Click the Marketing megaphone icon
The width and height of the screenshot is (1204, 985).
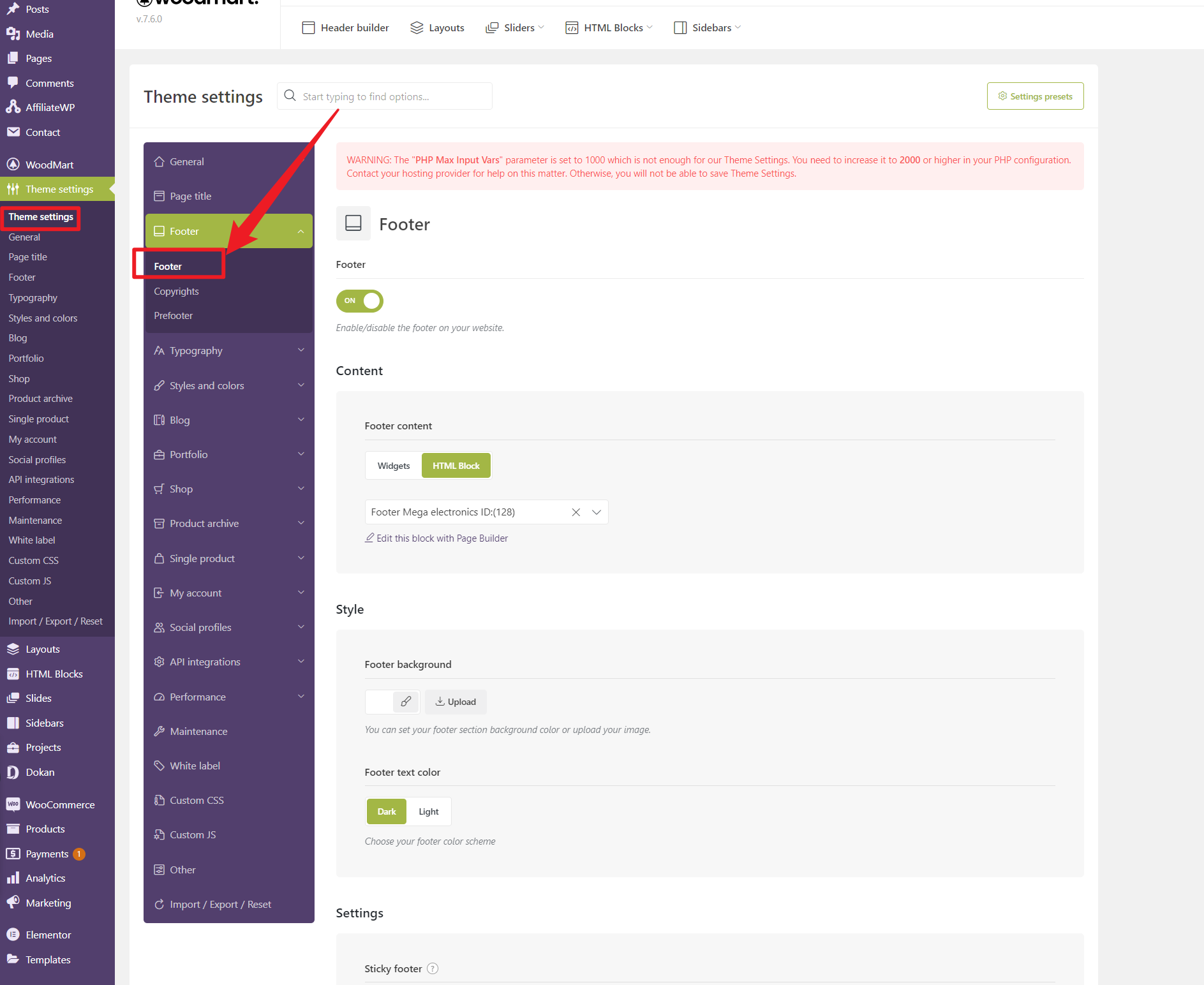(x=13, y=903)
